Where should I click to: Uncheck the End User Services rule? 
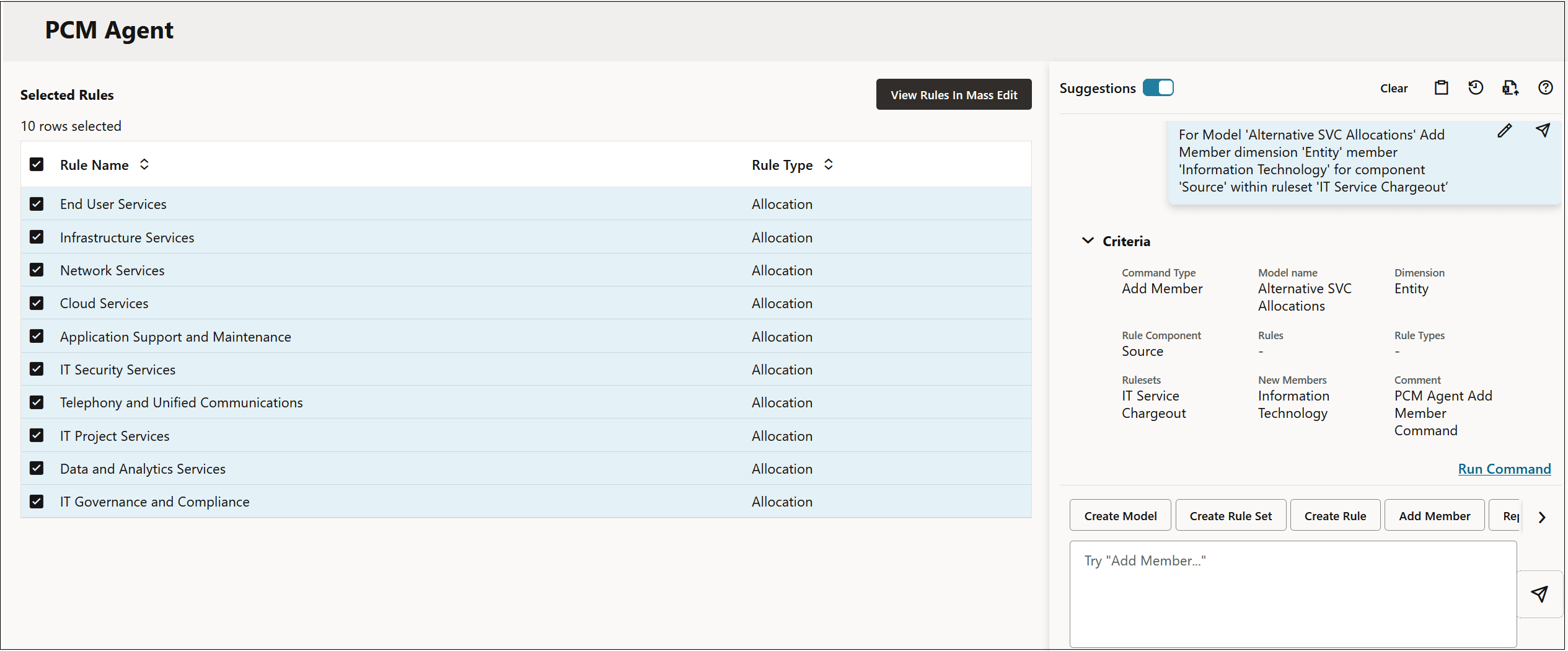click(37, 203)
